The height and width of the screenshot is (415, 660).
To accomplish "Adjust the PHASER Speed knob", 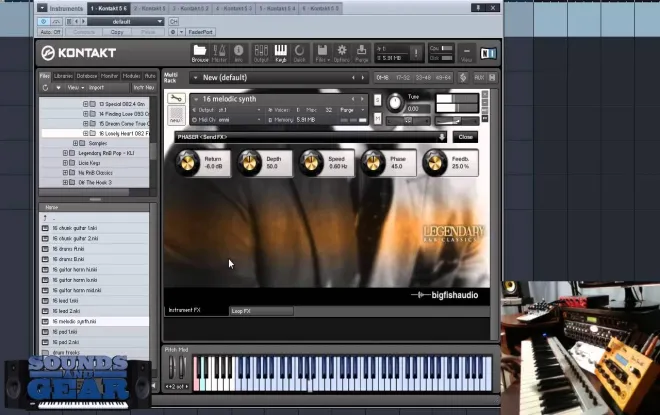I will pyautogui.click(x=311, y=162).
